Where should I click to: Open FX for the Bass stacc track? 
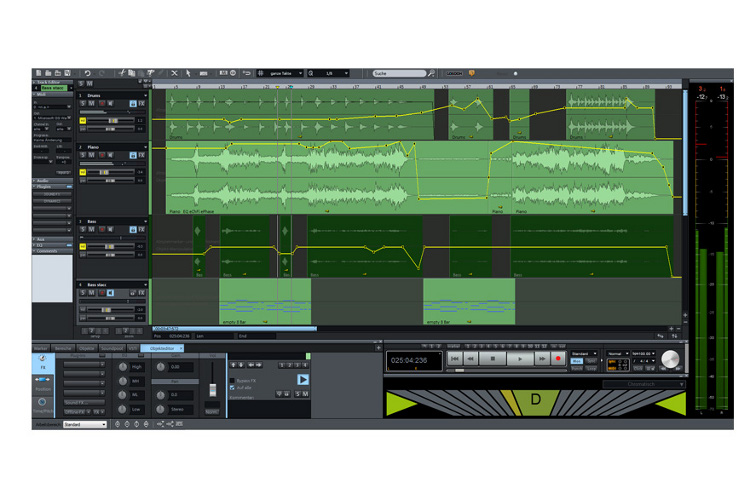click(142, 293)
